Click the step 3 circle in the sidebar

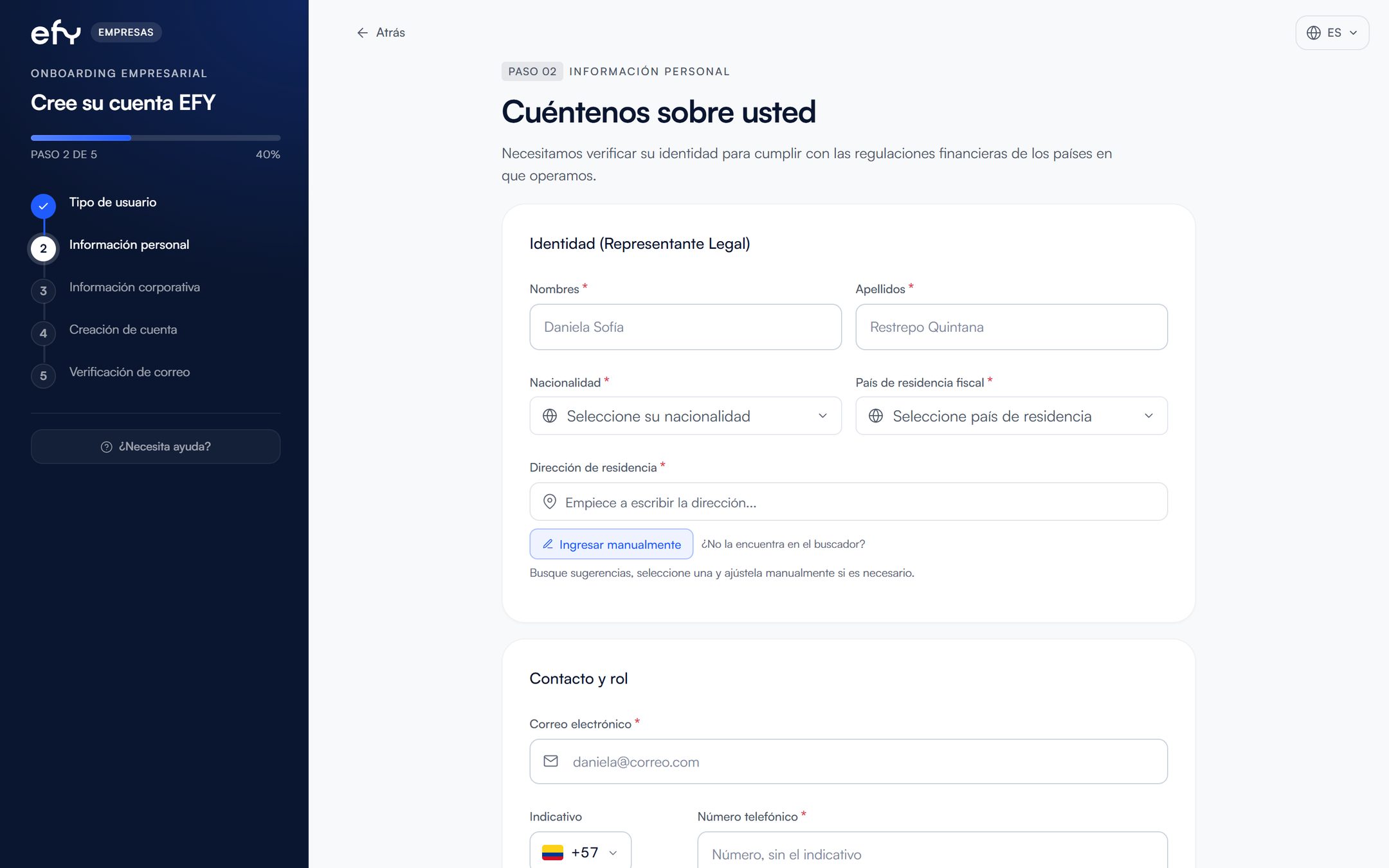point(44,291)
